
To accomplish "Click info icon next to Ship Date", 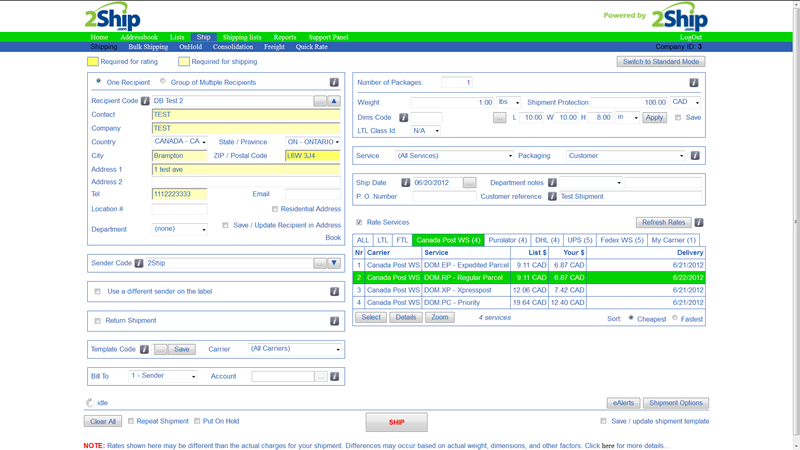I will coord(406,183).
